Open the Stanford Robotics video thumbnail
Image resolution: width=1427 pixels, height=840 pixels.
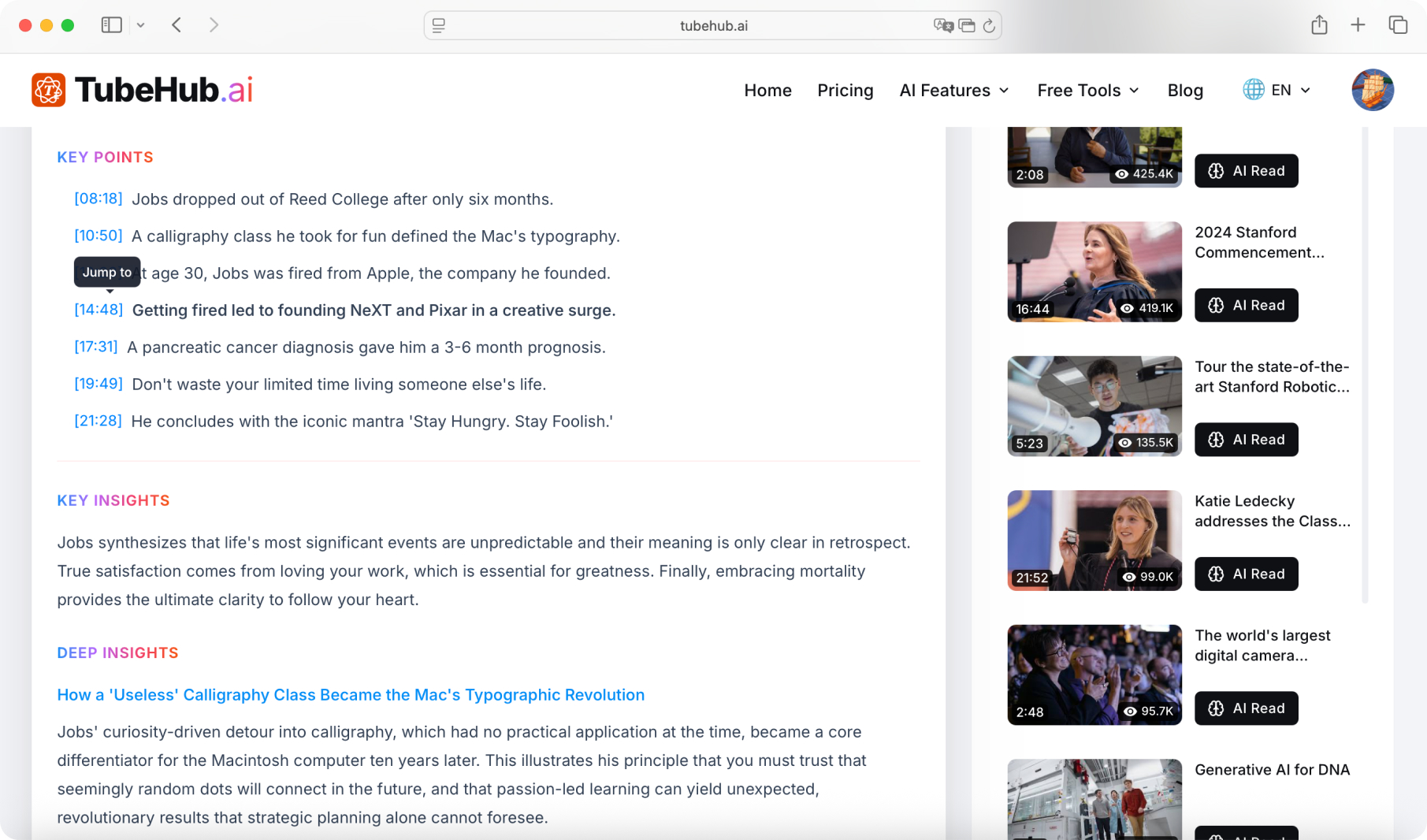pos(1094,406)
